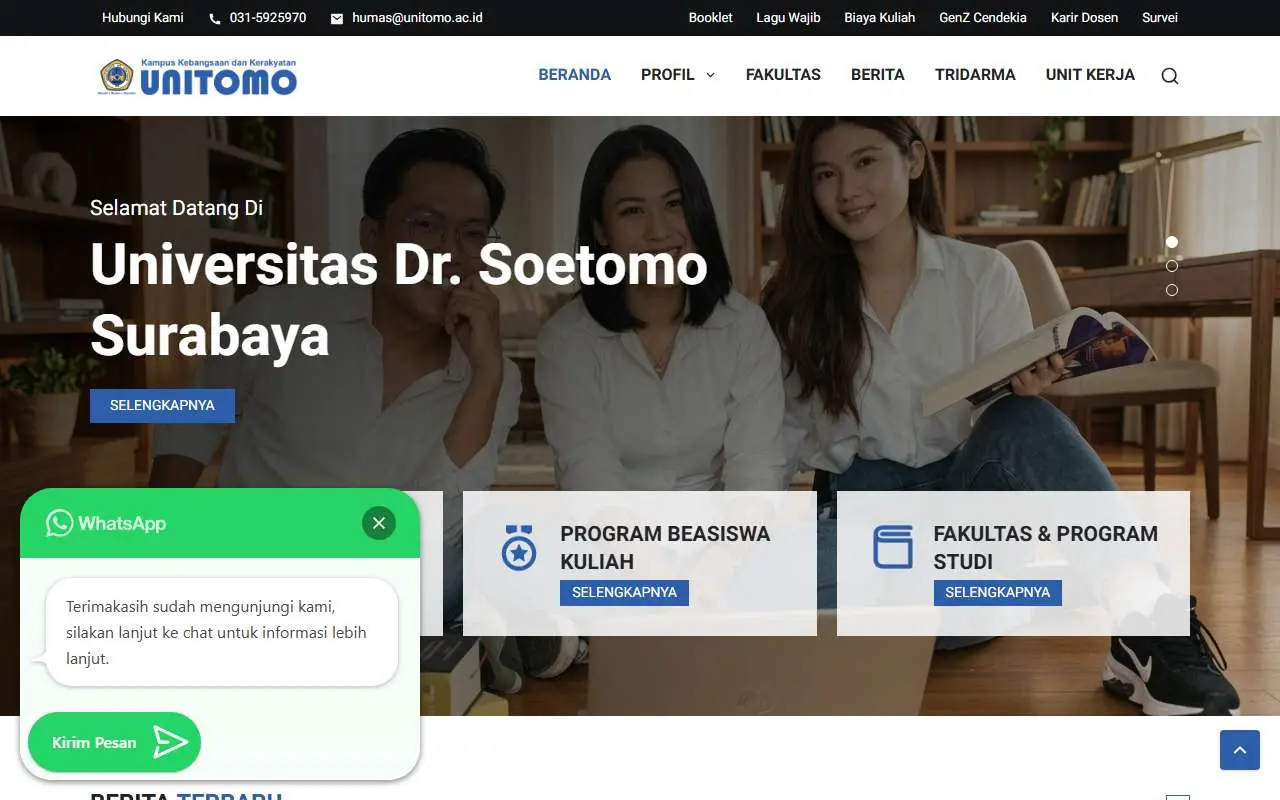This screenshot has height=800, width=1280.
Task: Click SELENGKAPNYA under Program Beasiswa Kuliah
Action: coord(624,593)
